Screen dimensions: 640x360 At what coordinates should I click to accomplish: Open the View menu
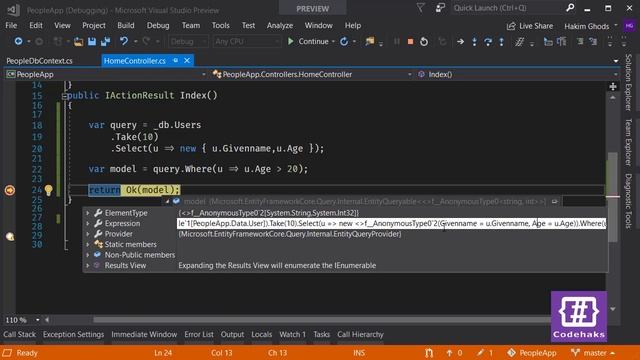62,25
